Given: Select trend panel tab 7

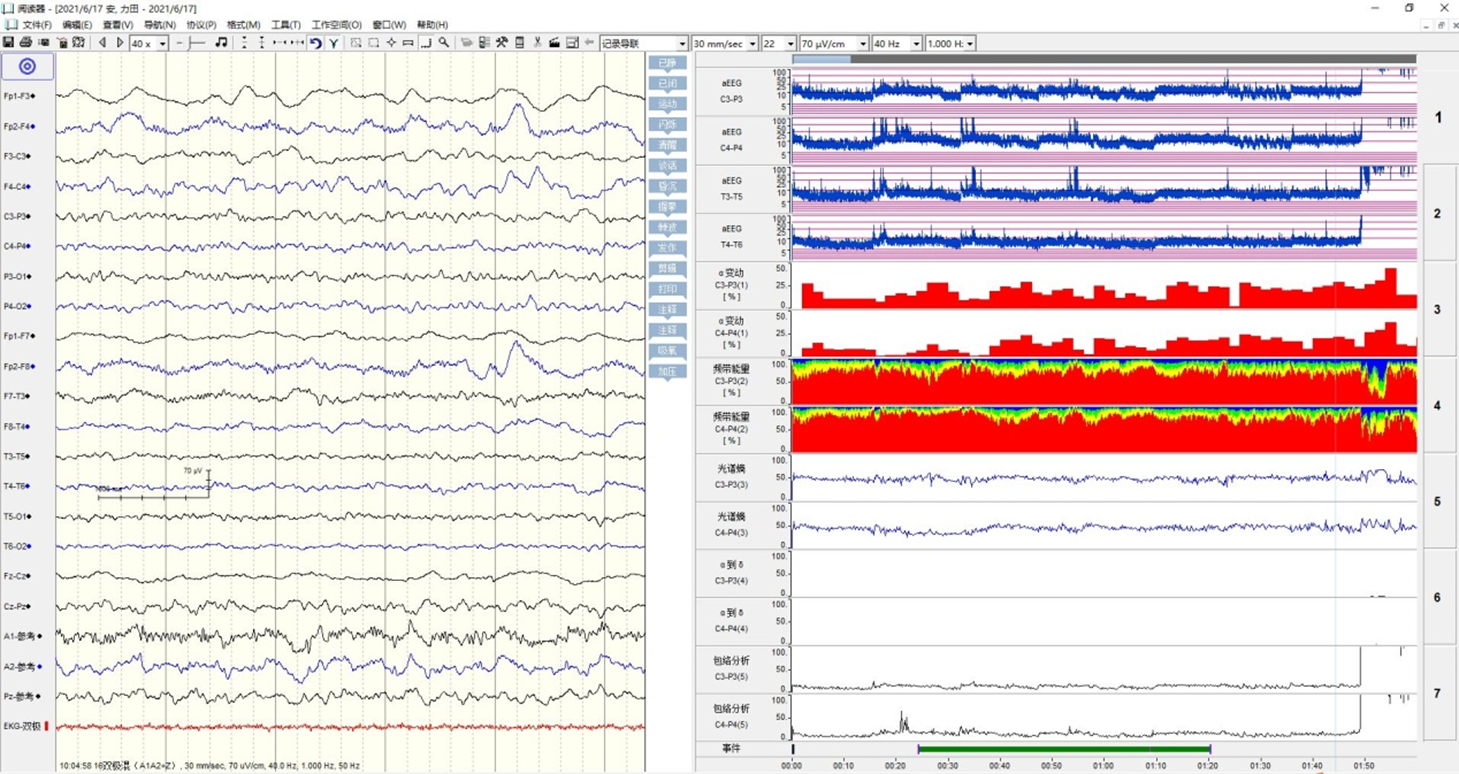Looking at the screenshot, I should (1438, 693).
